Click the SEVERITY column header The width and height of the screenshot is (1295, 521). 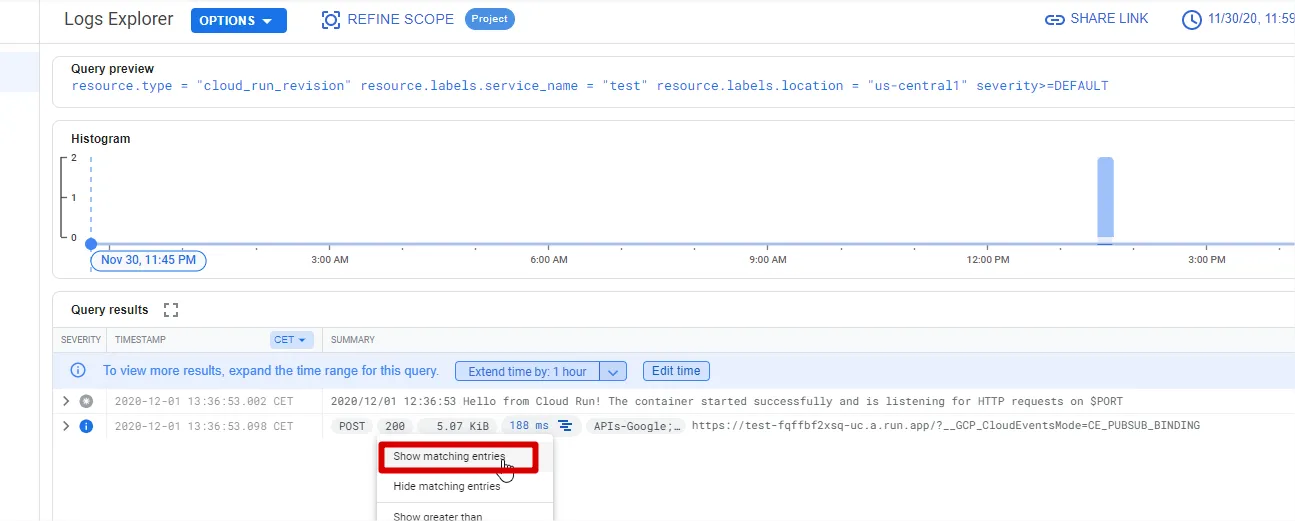pos(81,340)
